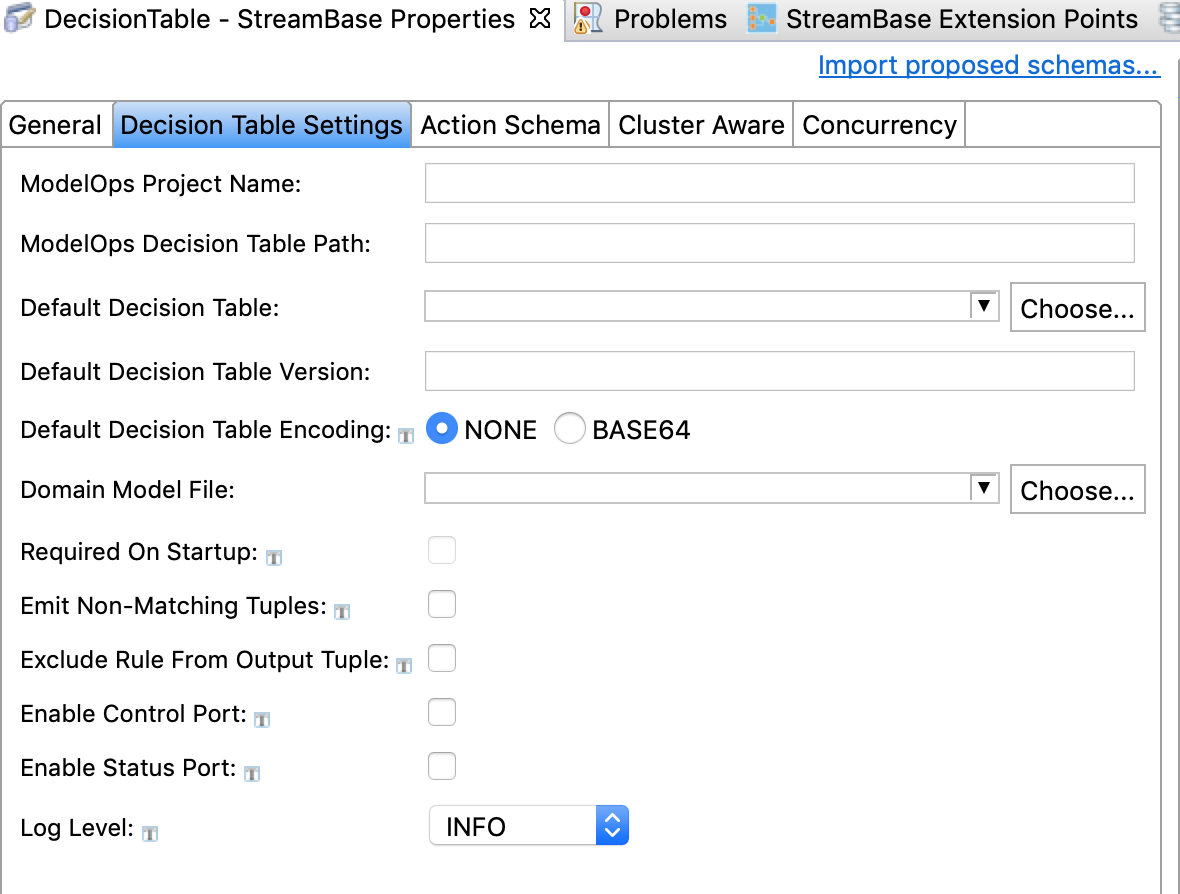Click info icon beside Emit Non-Matching Tuples
The width and height of the screenshot is (1180, 894).
tap(342, 611)
